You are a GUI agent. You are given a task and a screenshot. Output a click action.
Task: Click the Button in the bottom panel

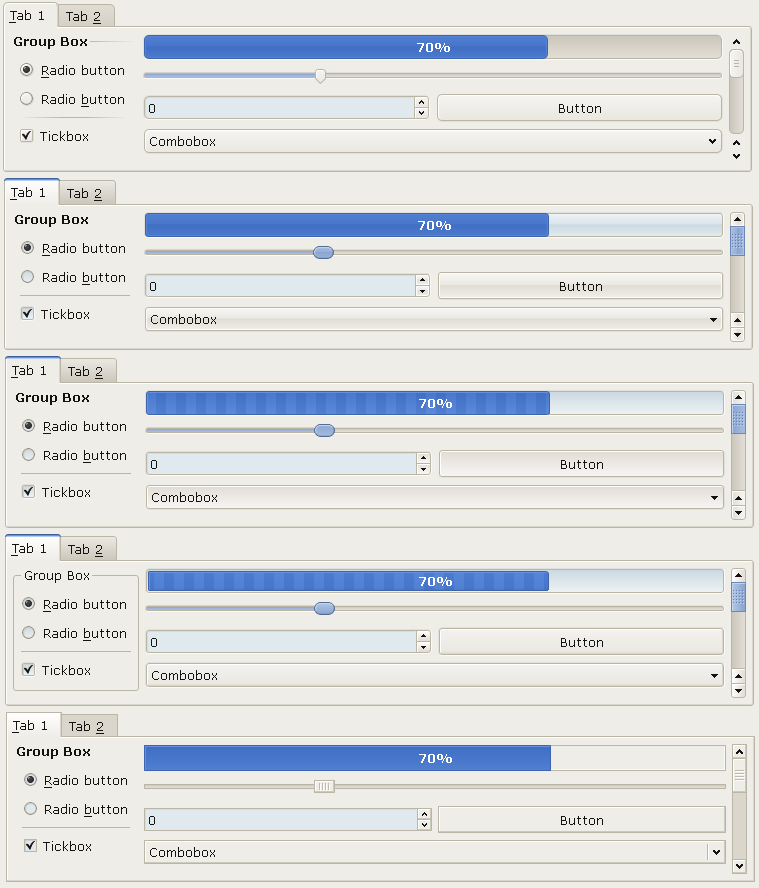click(x=582, y=820)
